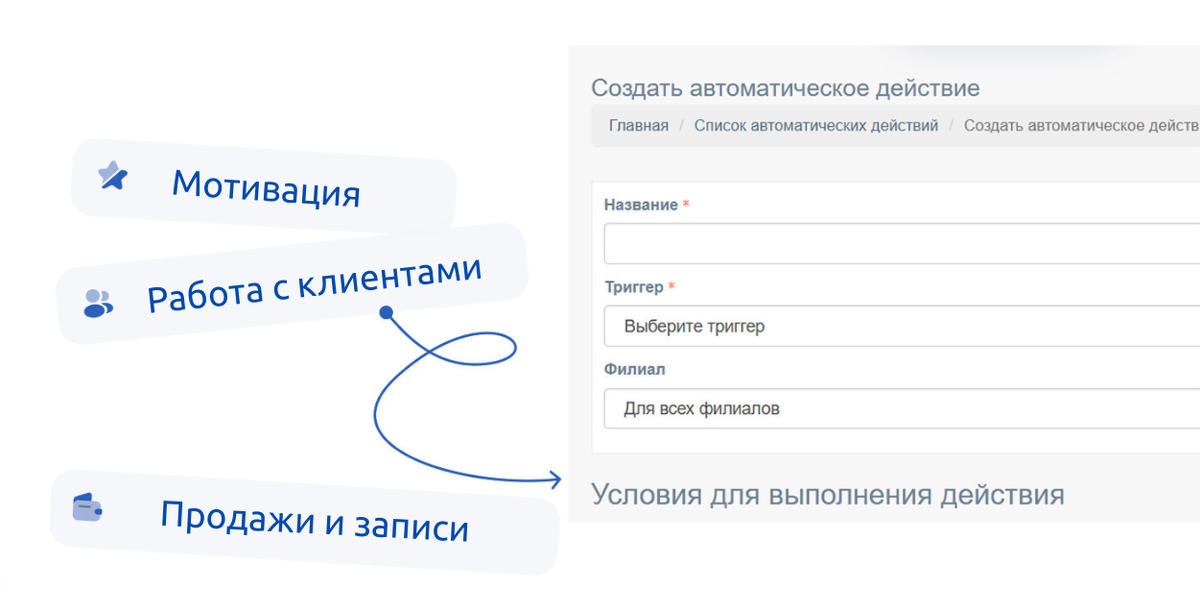The width and height of the screenshot is (1200, 589).
Task: Open the Мотивация category card
Action: (x=265, y=190)
